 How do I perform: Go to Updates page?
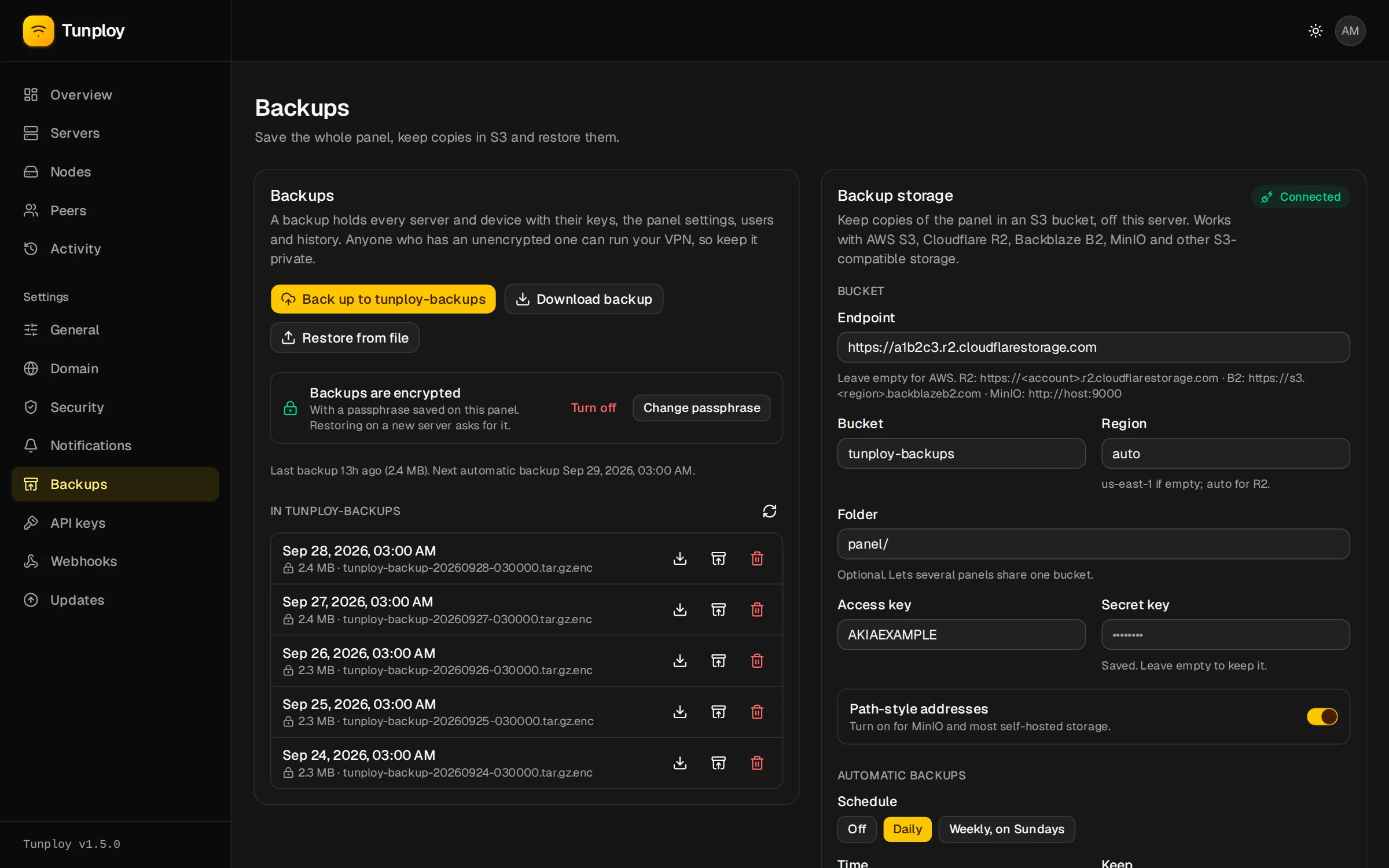click(115, 600)
